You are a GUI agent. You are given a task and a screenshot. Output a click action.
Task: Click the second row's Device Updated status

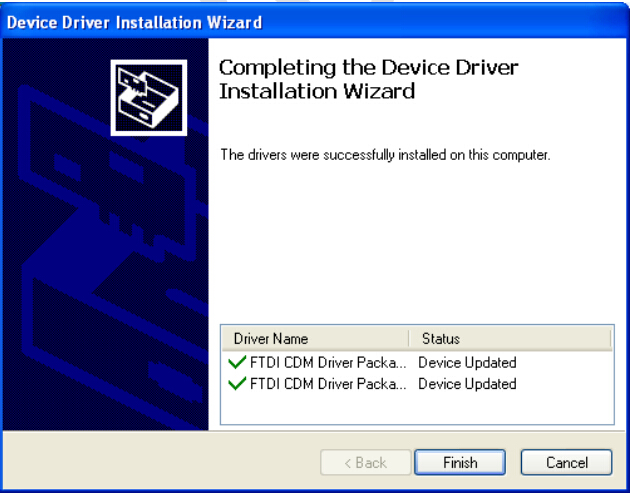pyautogui.click(x=467, y=384)
